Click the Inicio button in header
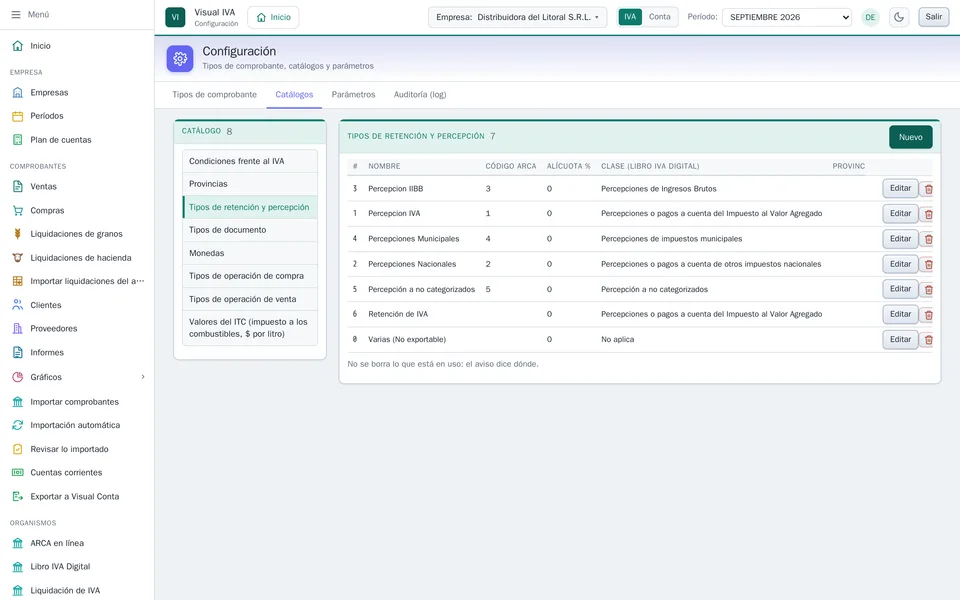The width and height of the screenshot is (960, 600). 273,17
